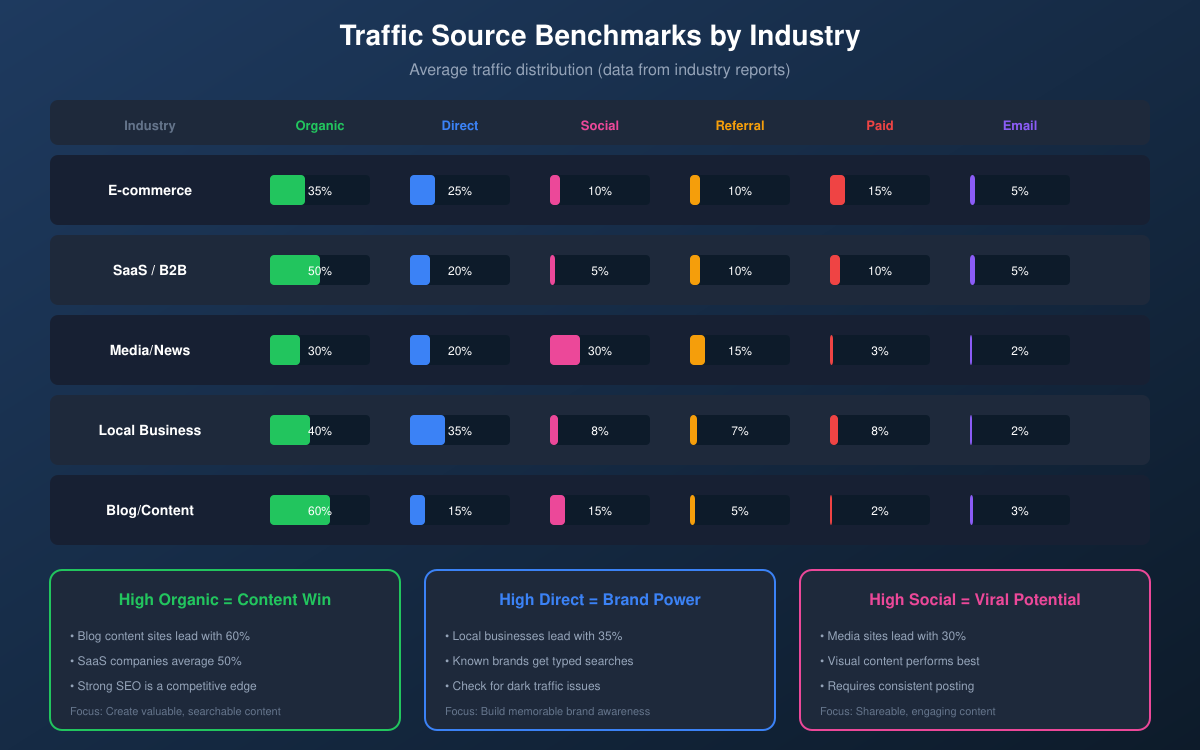Image resolution: width=1200 pixels, height=750 pixels.
Task: Select the Industry header tab
Action: [x=150, y=125]
